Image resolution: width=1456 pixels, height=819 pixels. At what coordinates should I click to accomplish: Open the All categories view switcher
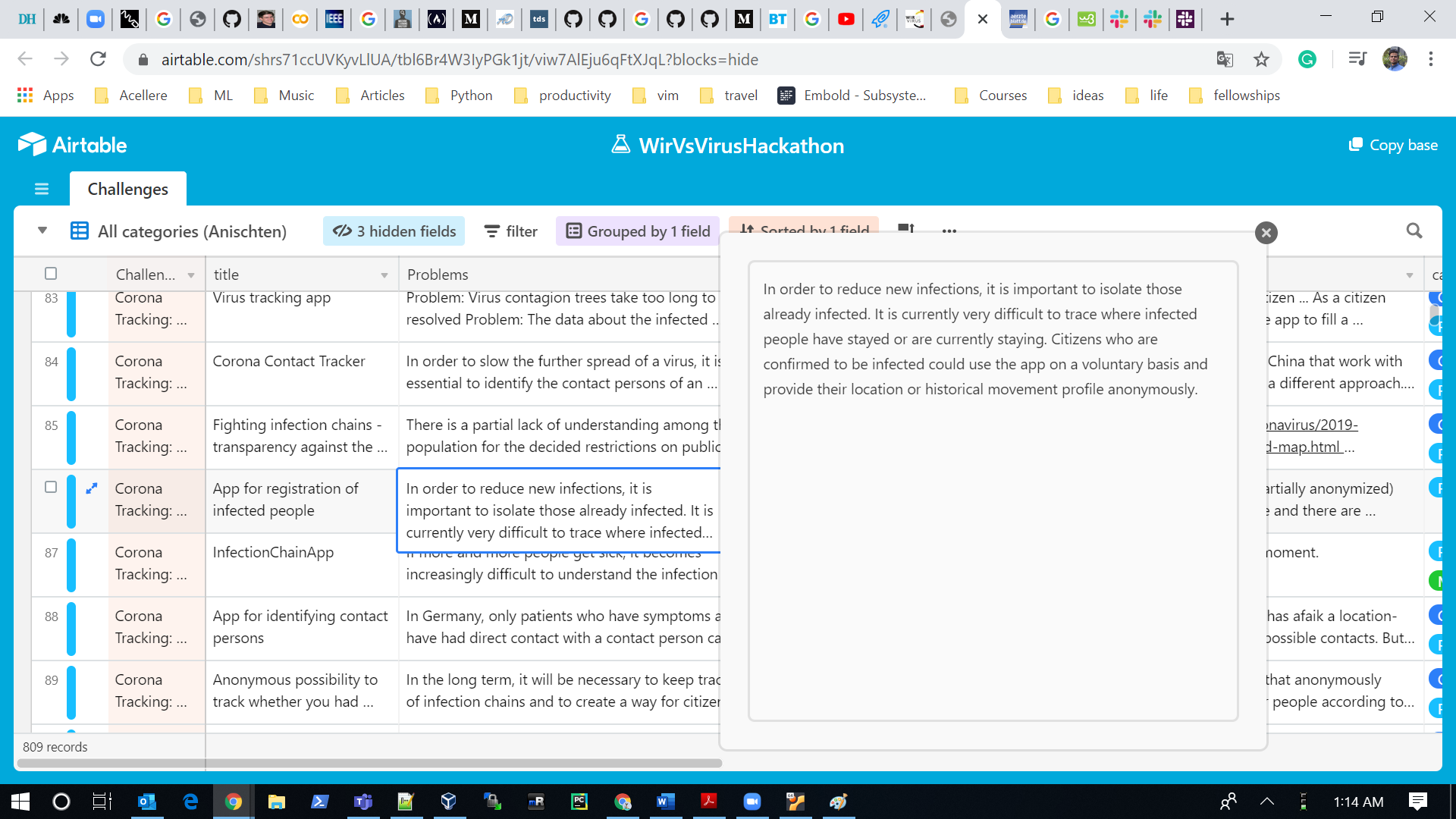[179, 231]
